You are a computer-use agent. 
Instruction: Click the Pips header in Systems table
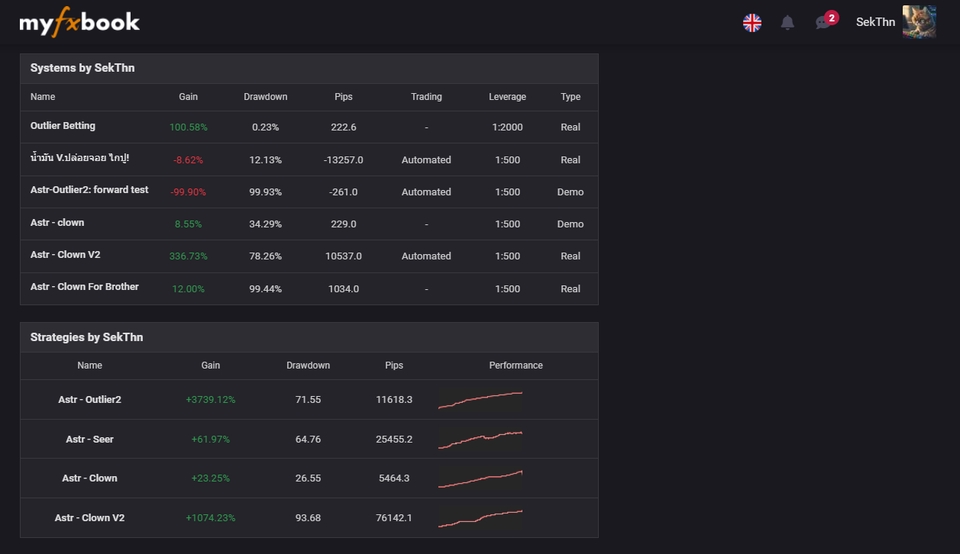[343, 97]
